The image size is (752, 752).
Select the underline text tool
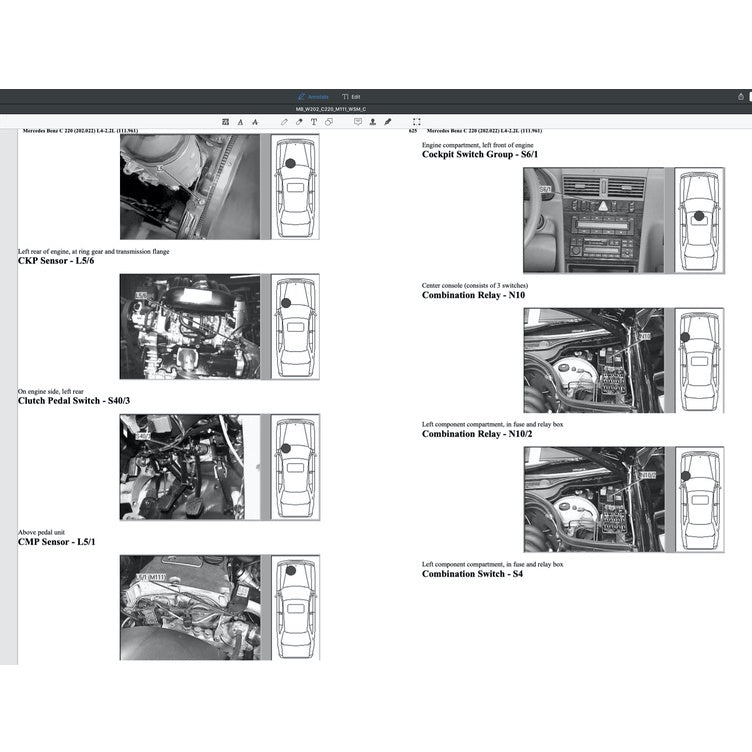[241, 121]
